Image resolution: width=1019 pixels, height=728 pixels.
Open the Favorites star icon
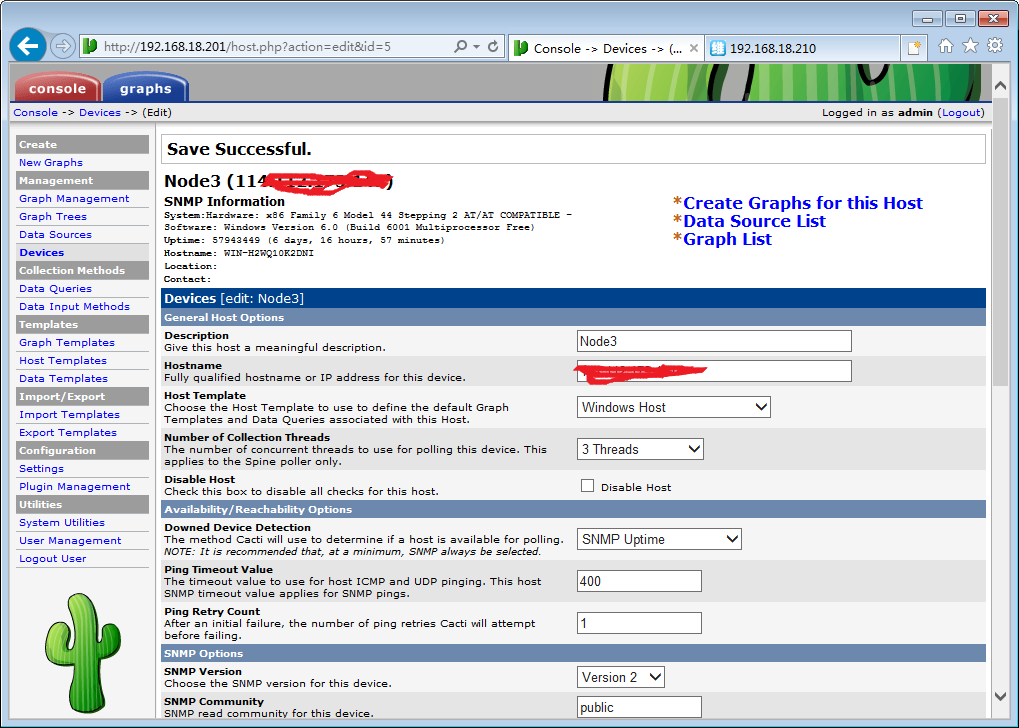970,46
